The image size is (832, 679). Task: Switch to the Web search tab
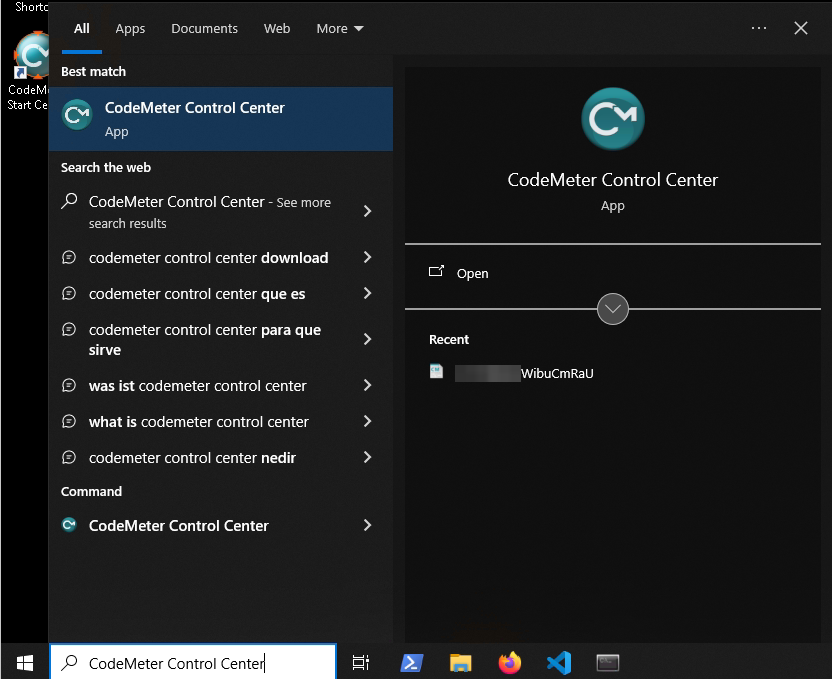point(277,29)
